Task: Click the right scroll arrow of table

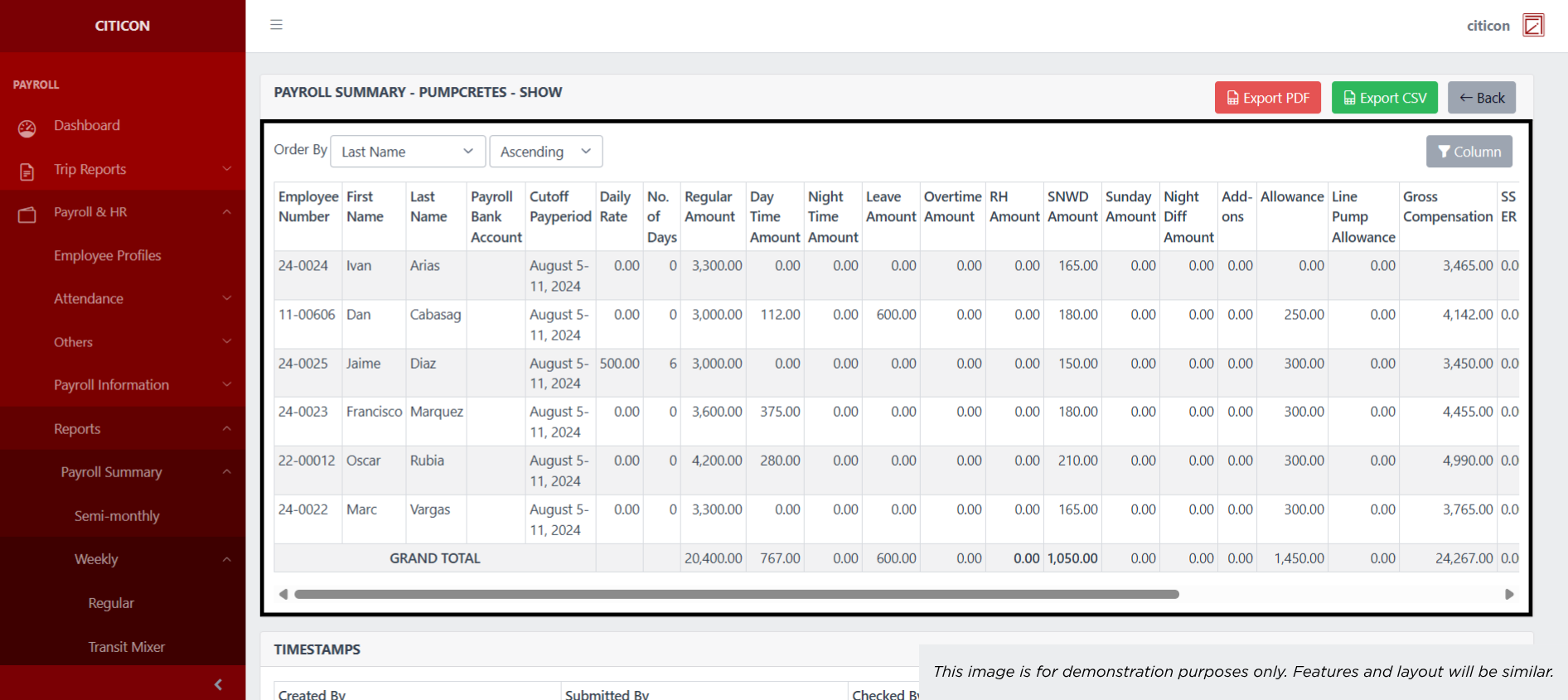Action: tap(1508, 594)
